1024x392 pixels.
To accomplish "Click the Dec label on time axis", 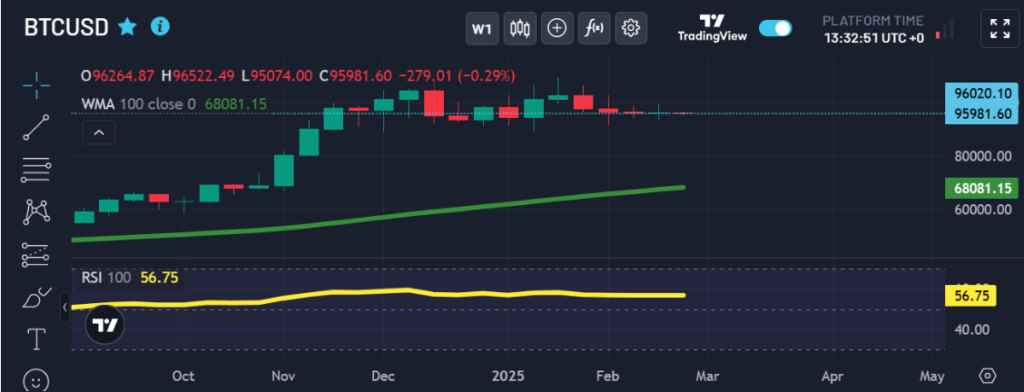I will click(383, 376).
